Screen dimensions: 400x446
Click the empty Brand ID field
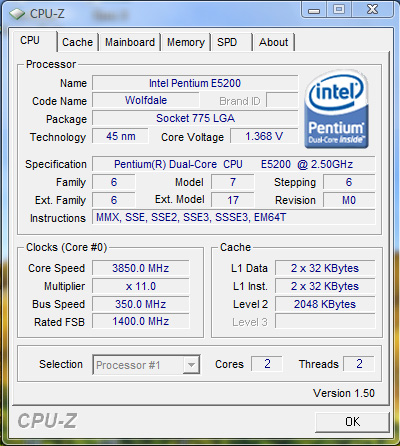(282, 100)
